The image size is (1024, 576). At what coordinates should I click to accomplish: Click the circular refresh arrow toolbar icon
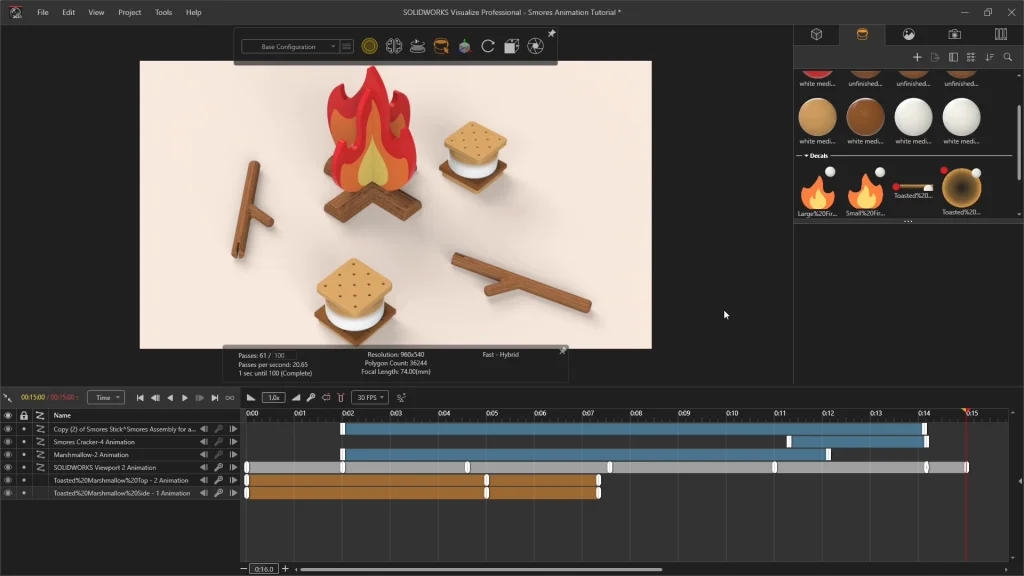(x=488, y=46)
